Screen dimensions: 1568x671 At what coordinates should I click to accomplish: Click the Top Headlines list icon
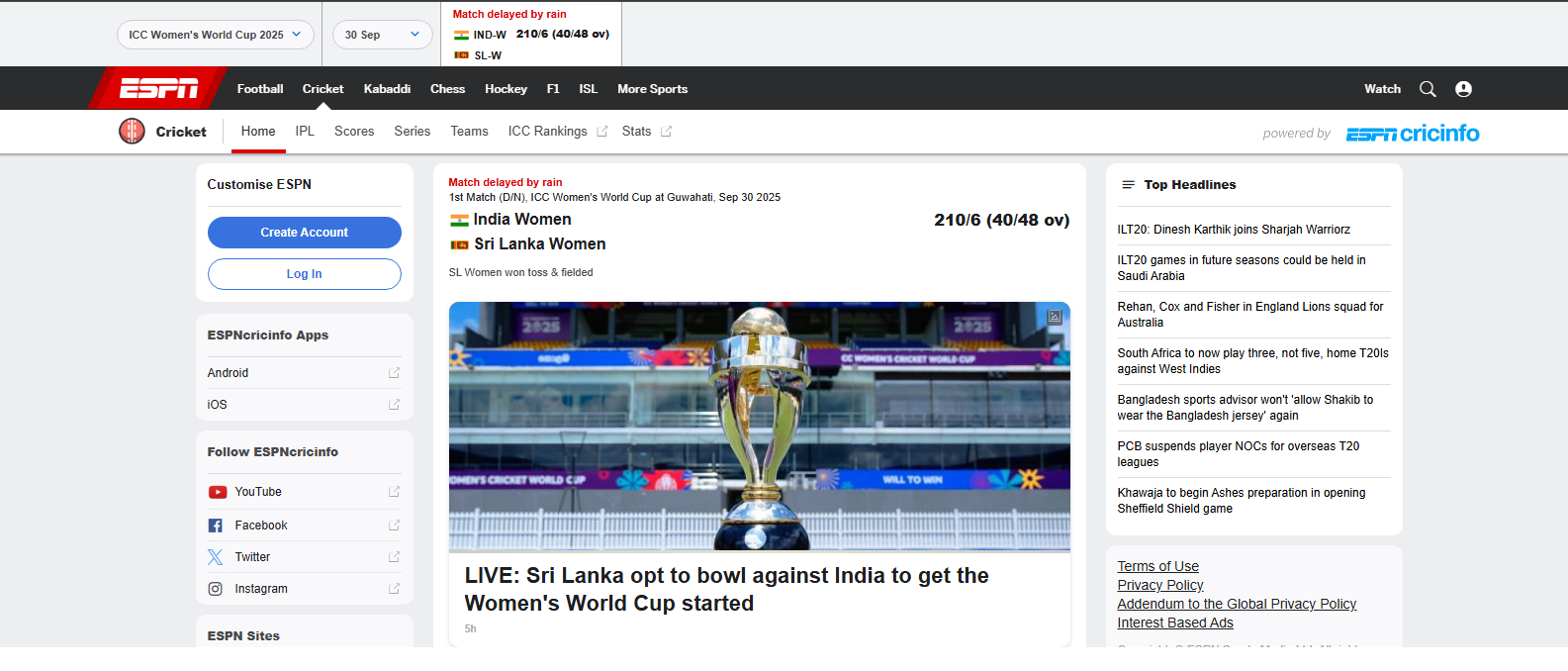(x=1128, y=185)
